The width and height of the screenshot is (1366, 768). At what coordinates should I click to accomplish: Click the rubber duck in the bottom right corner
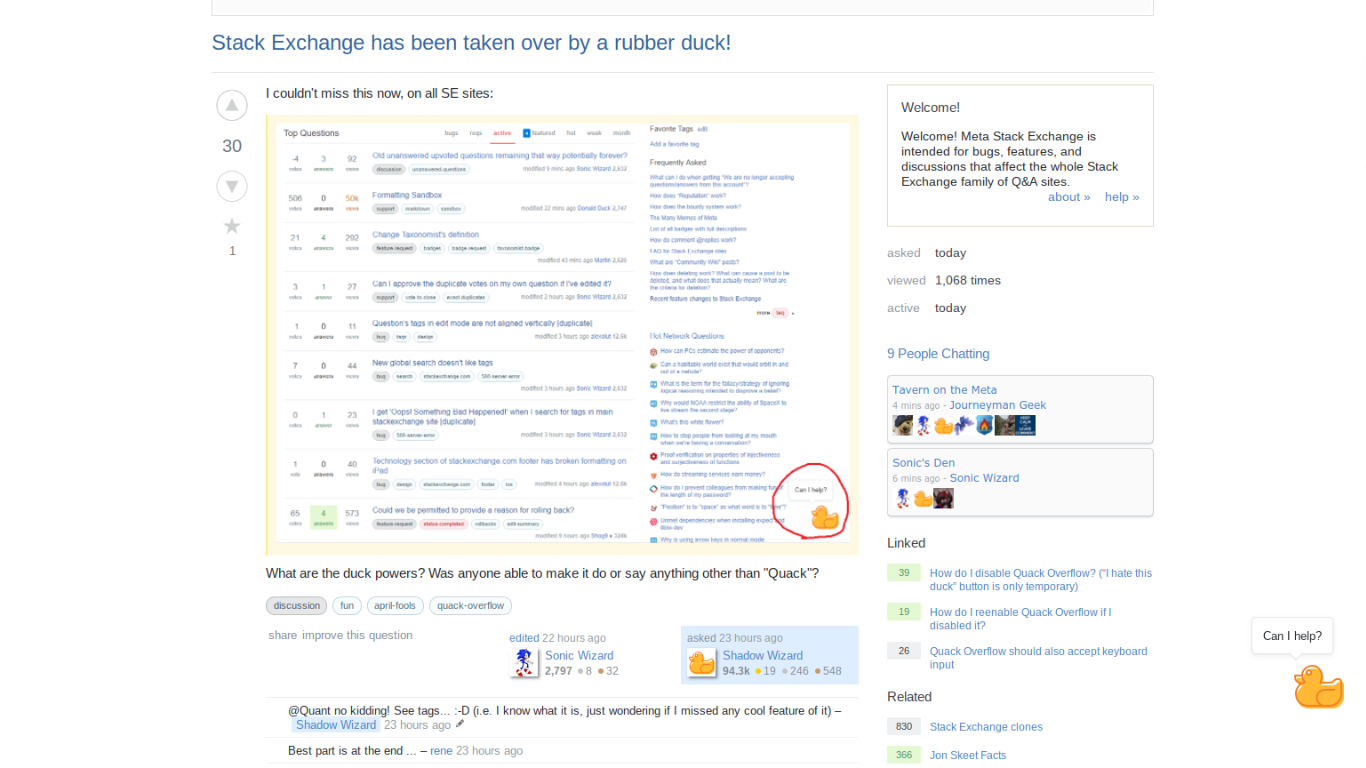(x=1318, y=687)
